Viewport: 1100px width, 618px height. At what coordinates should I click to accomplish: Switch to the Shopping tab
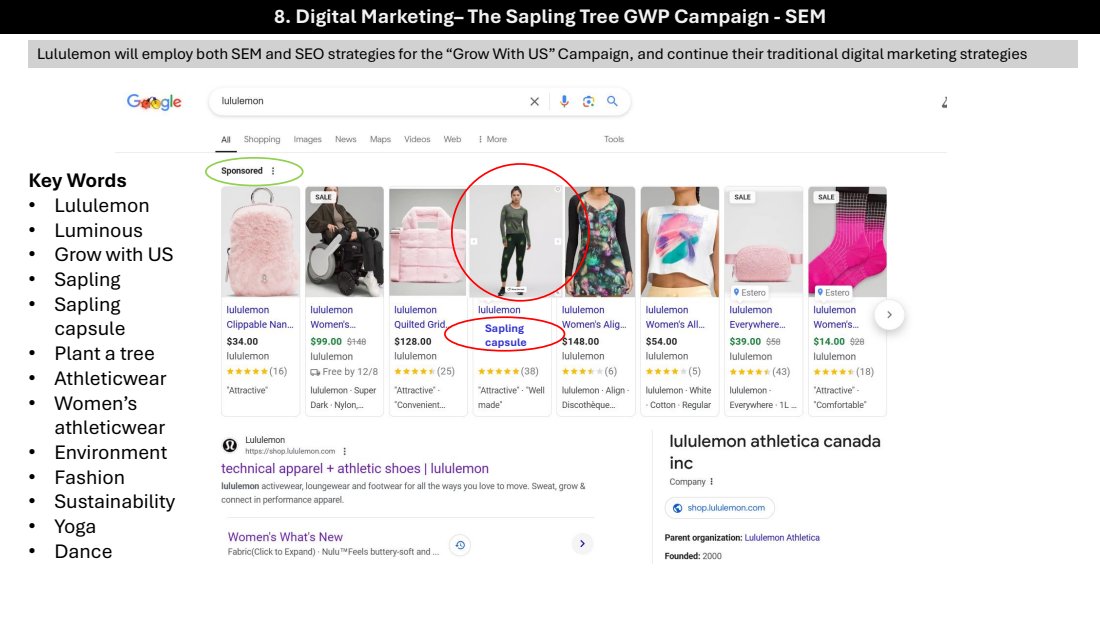pyautogui.click(x=262, y=140)
